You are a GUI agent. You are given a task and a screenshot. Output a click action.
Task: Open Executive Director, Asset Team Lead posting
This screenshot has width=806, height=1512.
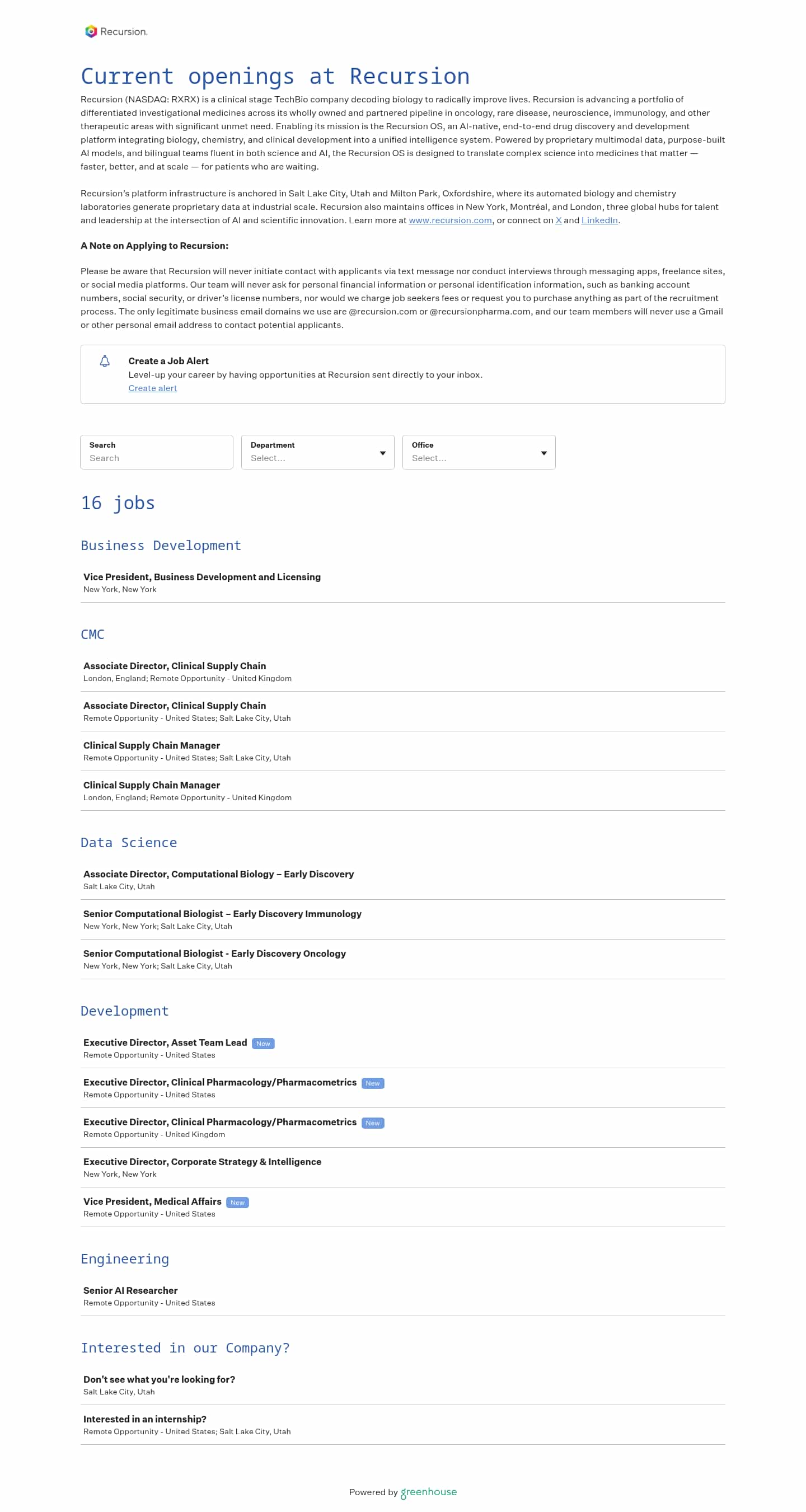402,1048
